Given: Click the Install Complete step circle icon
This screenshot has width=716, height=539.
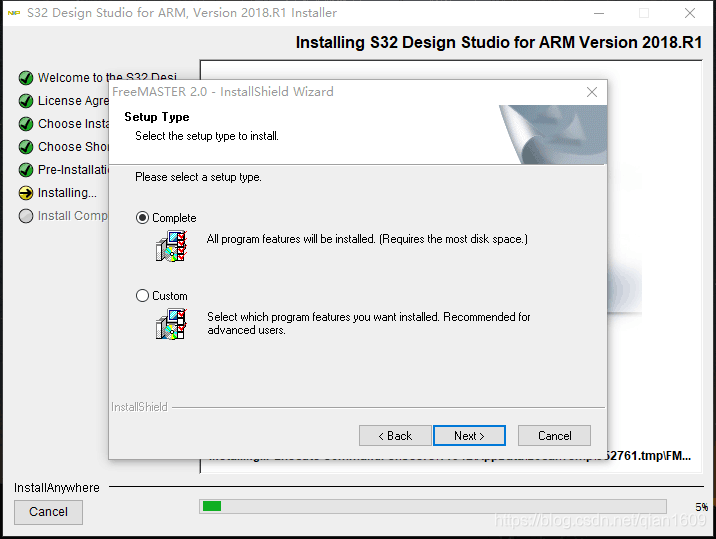Looking at the screenshot, I should tap(26, 216).
